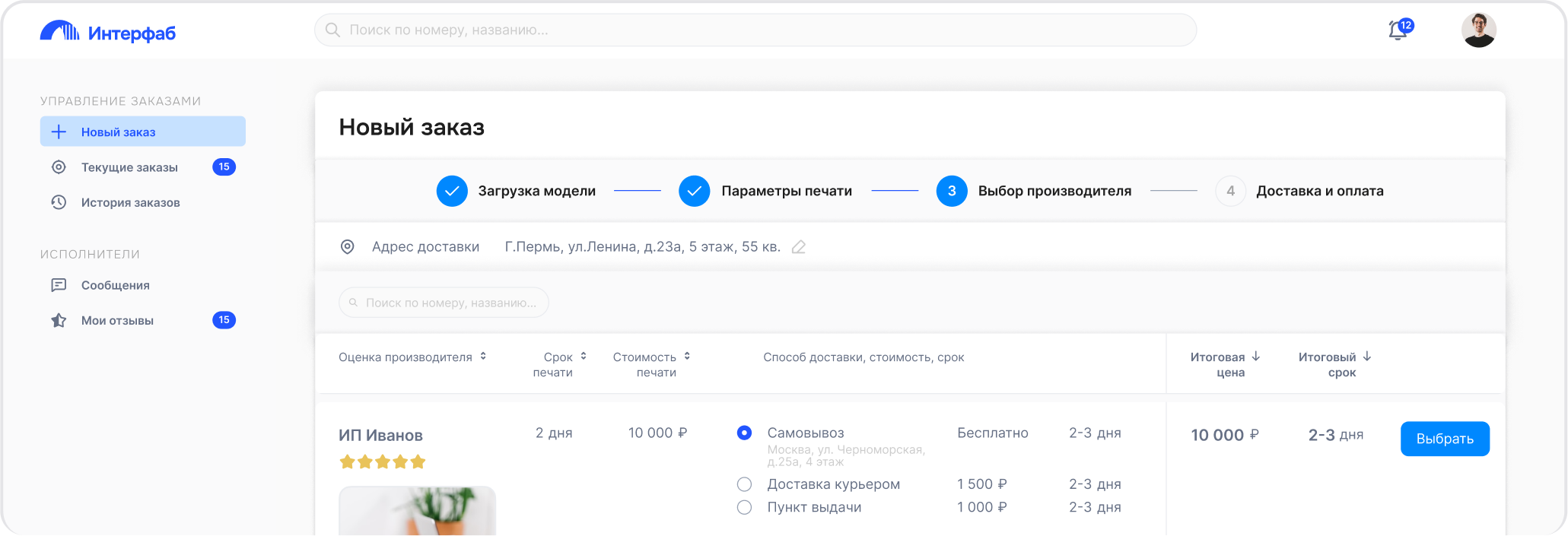Click the 1 500 ₽ courier price
The image size is (1568, 536).
pos(982,484)
